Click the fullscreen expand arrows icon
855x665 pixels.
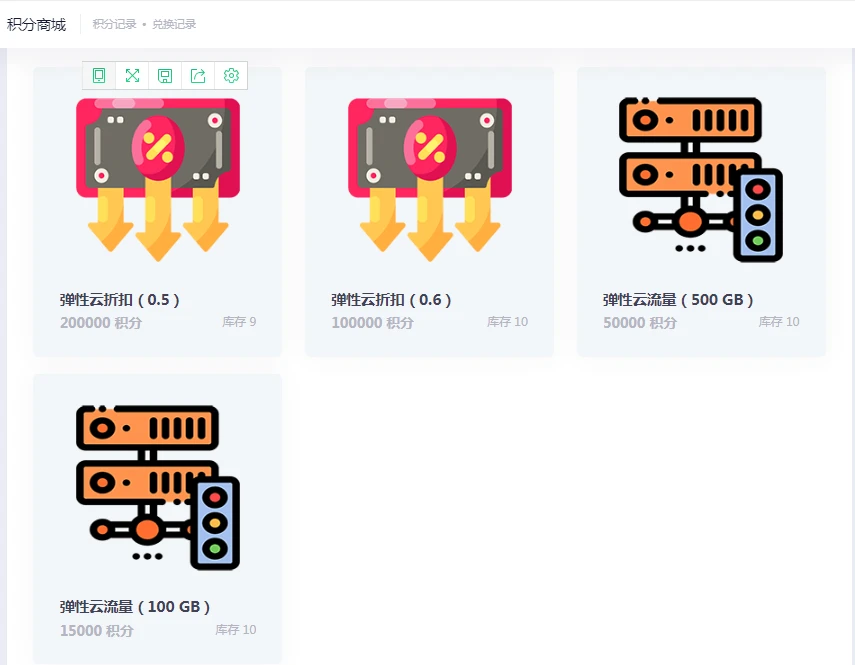(x=132, y=76)
